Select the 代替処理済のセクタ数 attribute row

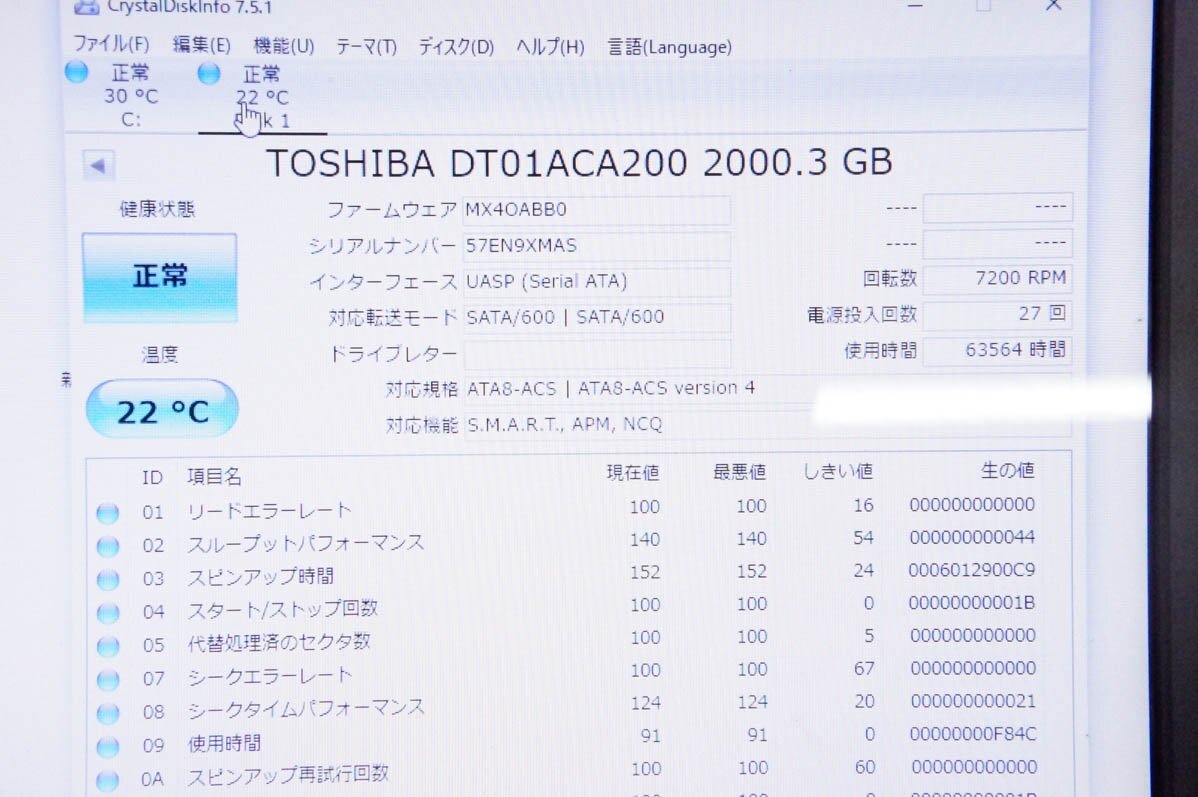click(578, 640)
